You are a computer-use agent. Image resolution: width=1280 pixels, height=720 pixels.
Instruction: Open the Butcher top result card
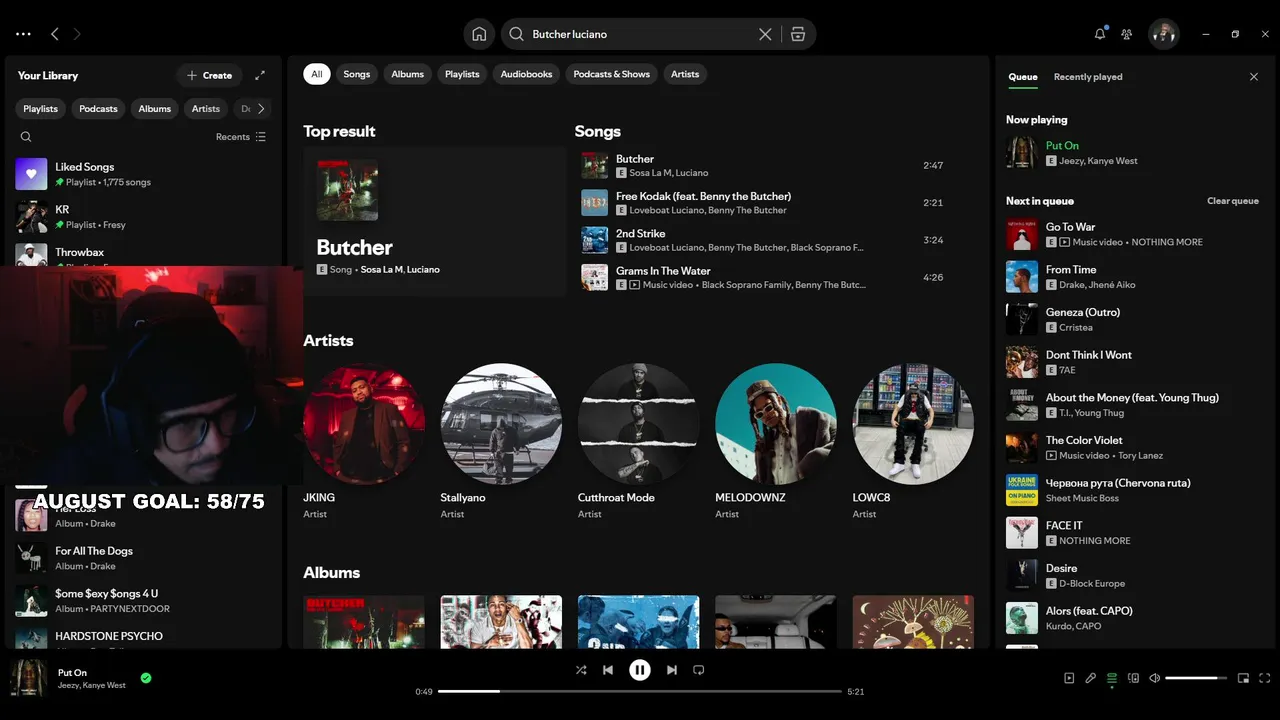click(434, 222)
